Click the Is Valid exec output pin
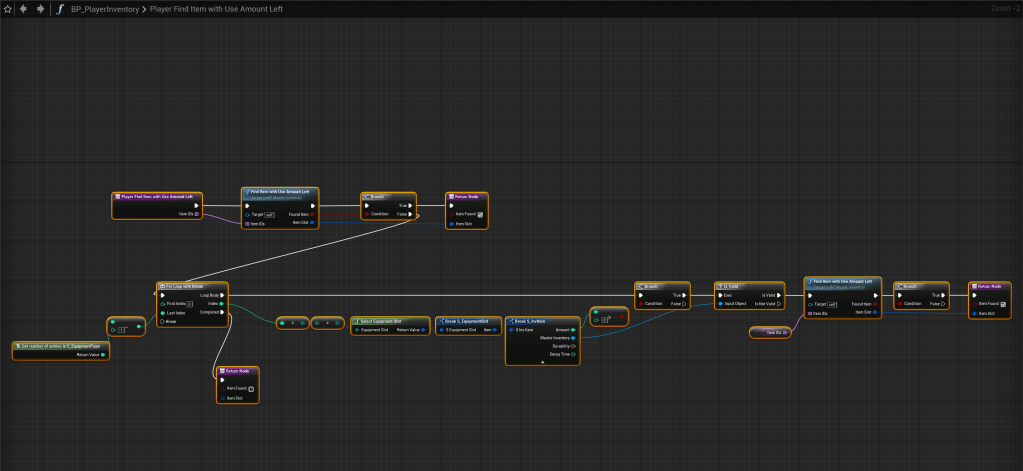1023x471 pixels. 779,296
